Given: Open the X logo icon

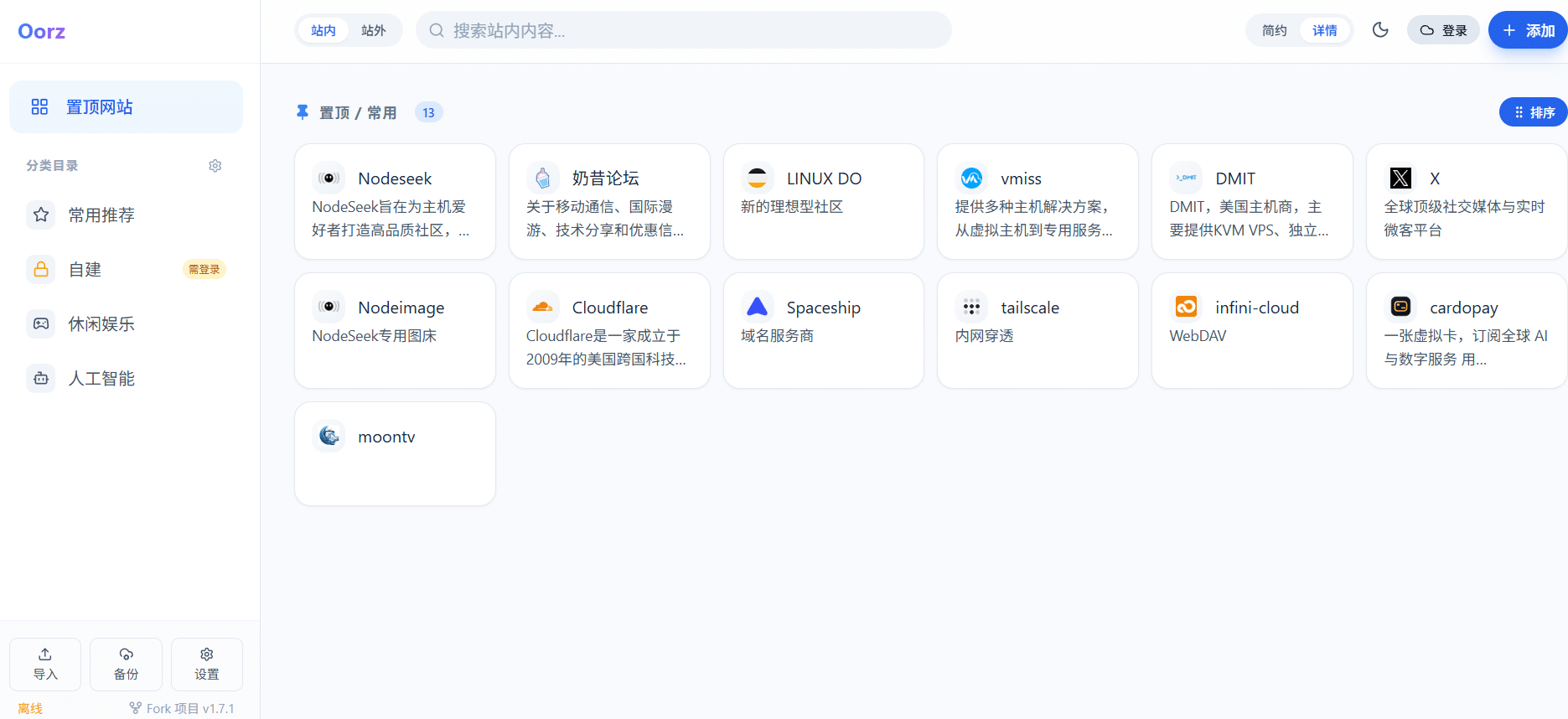Looking at the screenshot, I should [1400, 178].
